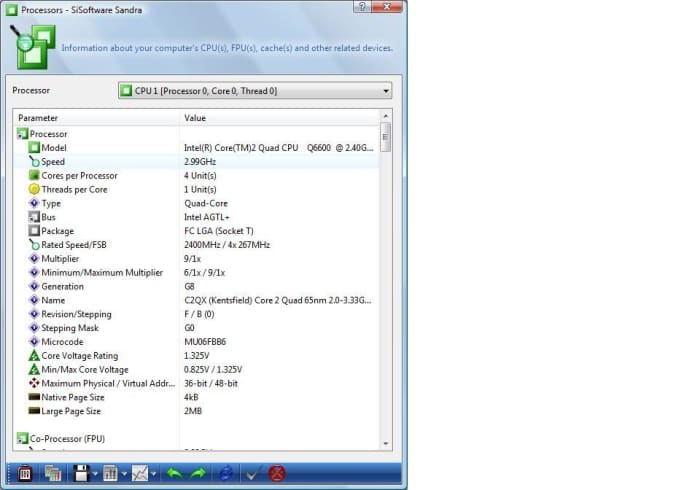Click the Core Voltage Rating icon
Viewport: 700px width, 490px height.
tap(34, 356)
